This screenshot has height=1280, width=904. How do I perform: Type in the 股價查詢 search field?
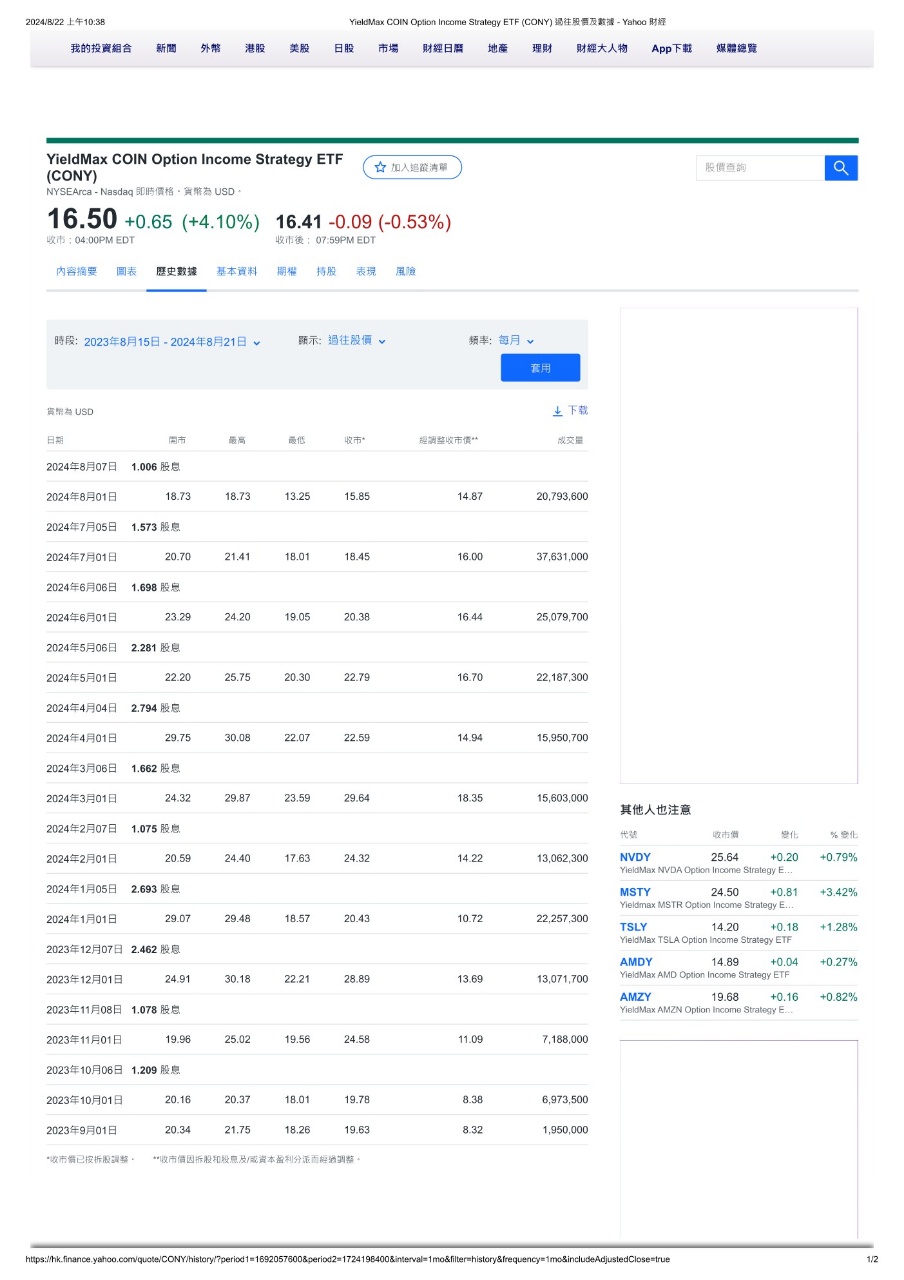click(759, 168)
